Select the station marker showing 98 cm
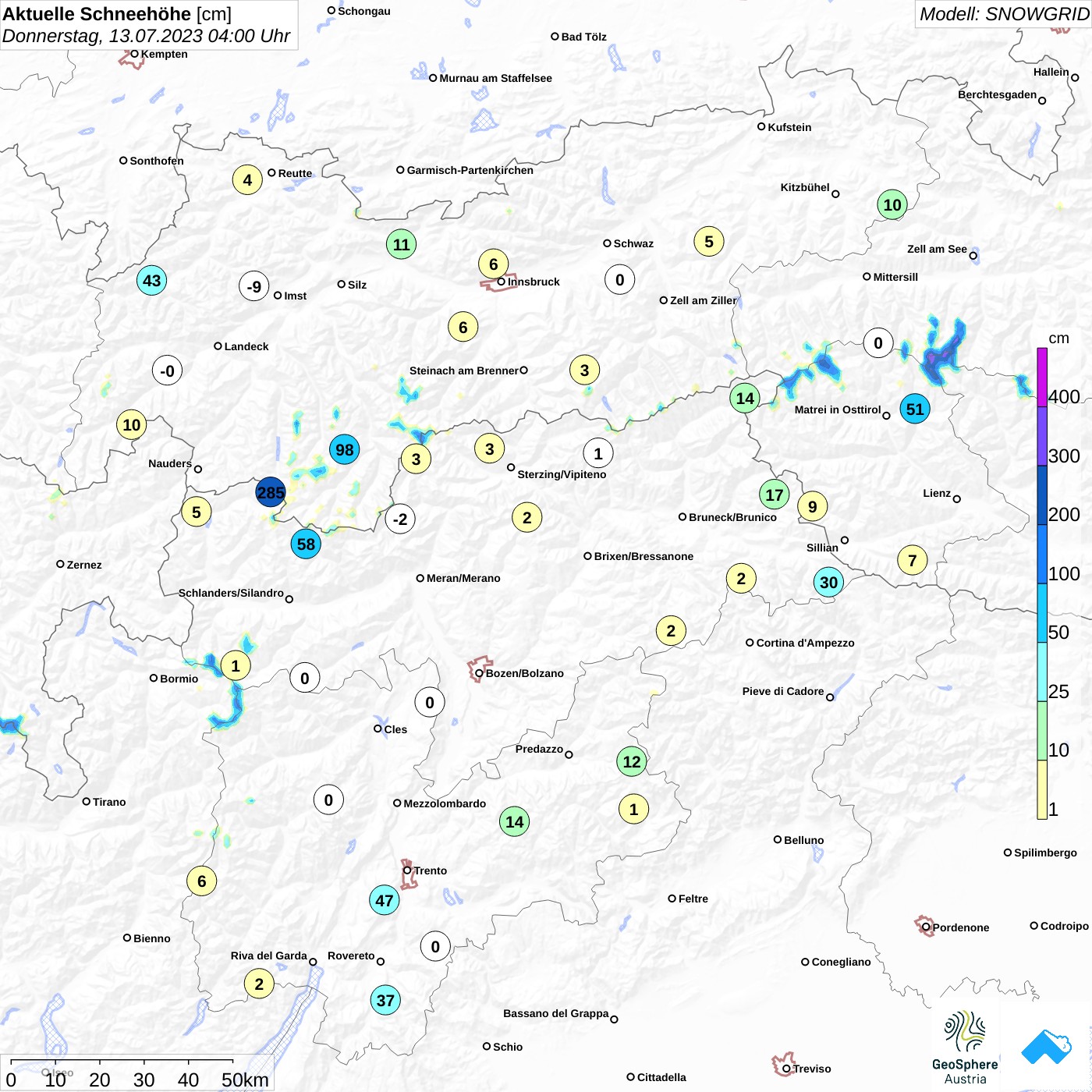 click(x=345, y=449)
